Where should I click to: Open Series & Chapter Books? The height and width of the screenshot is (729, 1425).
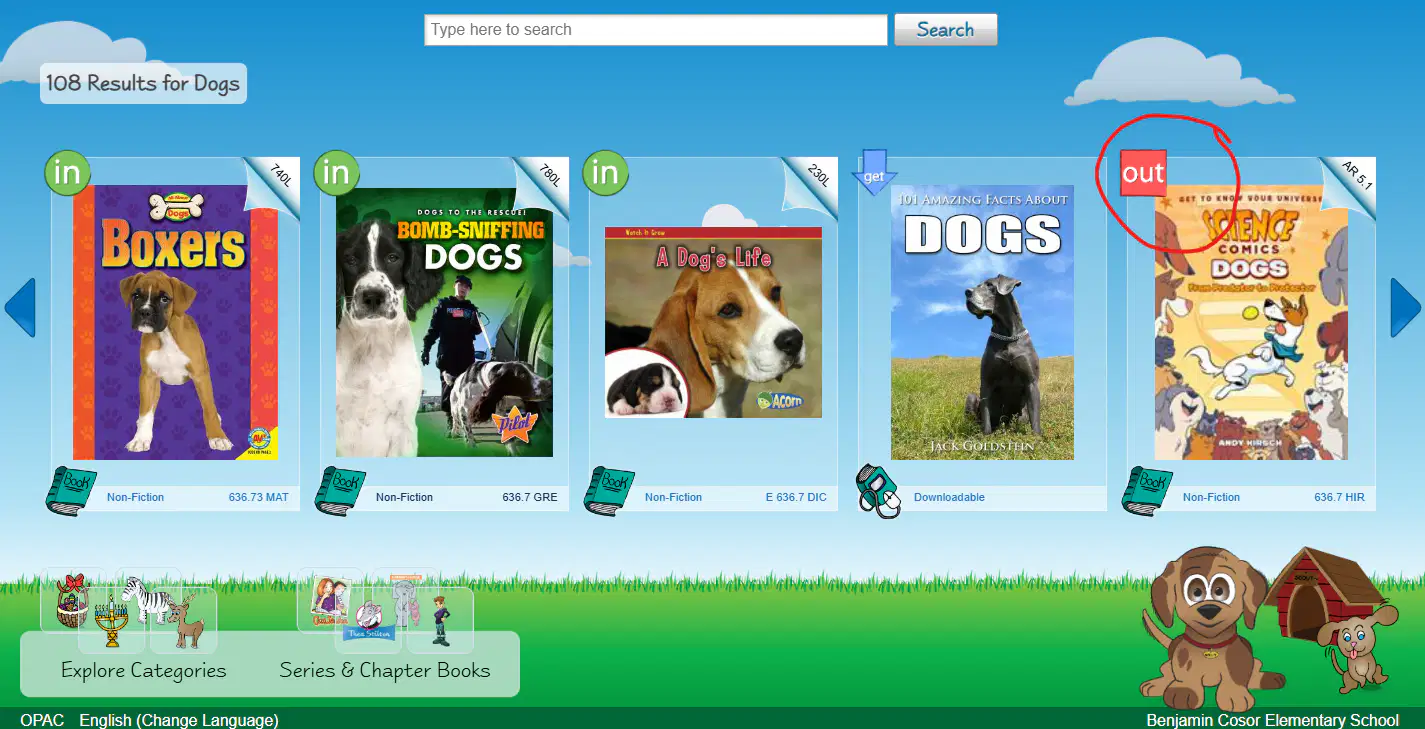pyautogui.click(x=385, y=671)
